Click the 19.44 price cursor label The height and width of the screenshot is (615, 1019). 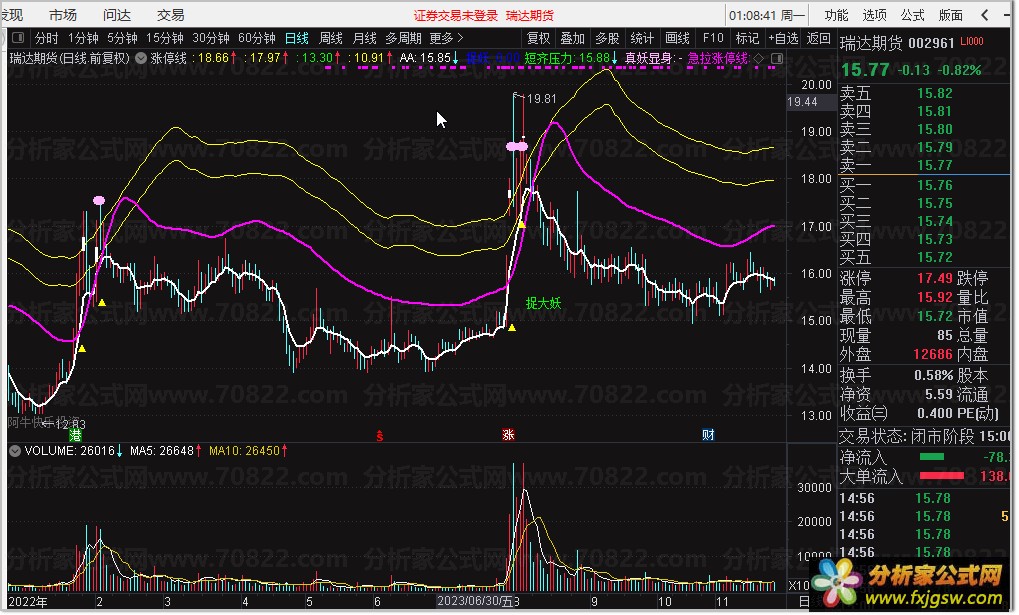tap(802, 102)
